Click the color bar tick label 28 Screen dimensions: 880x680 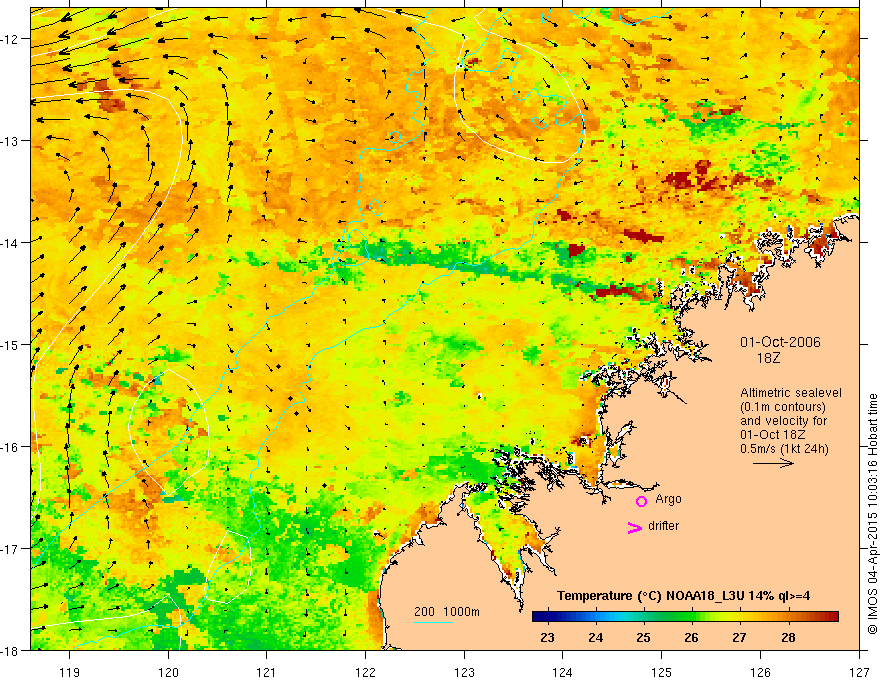pyautogui.click(x=788, y=637)
